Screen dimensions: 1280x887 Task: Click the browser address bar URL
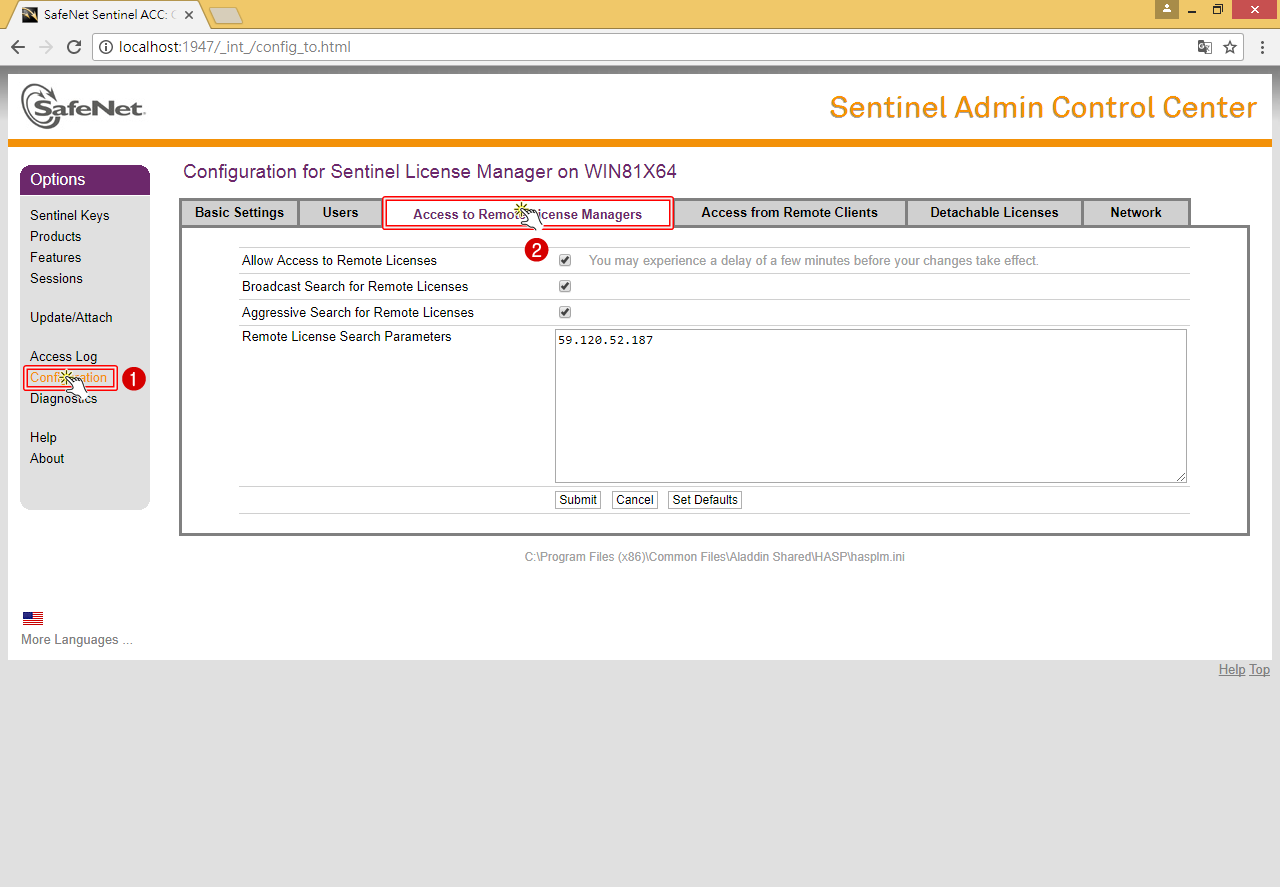coord(234,47)
